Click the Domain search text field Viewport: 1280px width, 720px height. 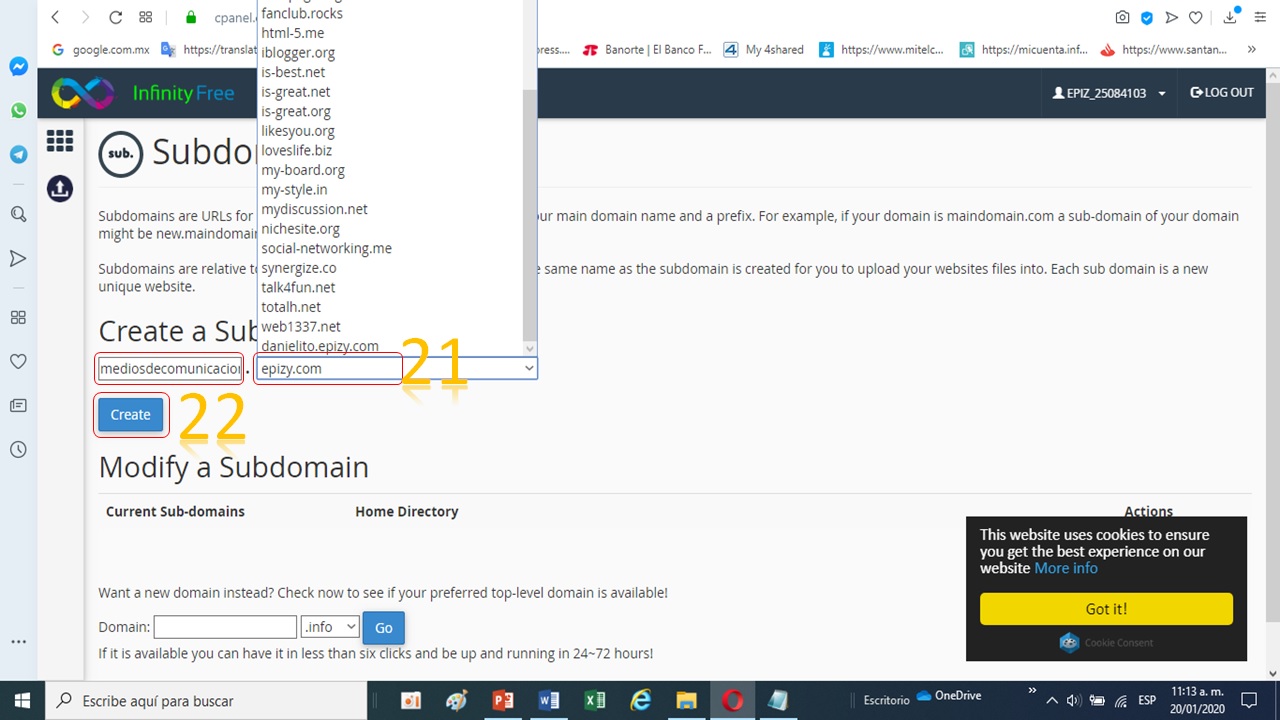(225, 627)
